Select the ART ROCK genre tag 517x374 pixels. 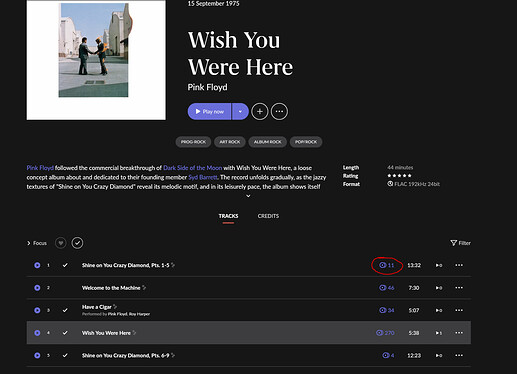230,142
